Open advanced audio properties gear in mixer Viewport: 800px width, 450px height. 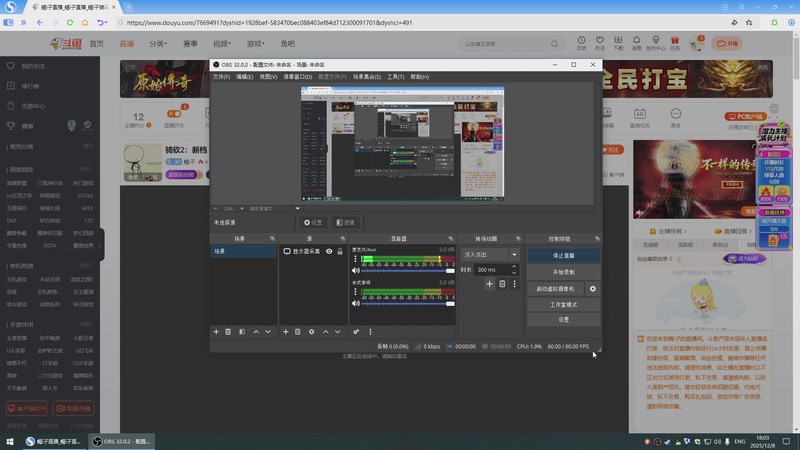(356, 331)
